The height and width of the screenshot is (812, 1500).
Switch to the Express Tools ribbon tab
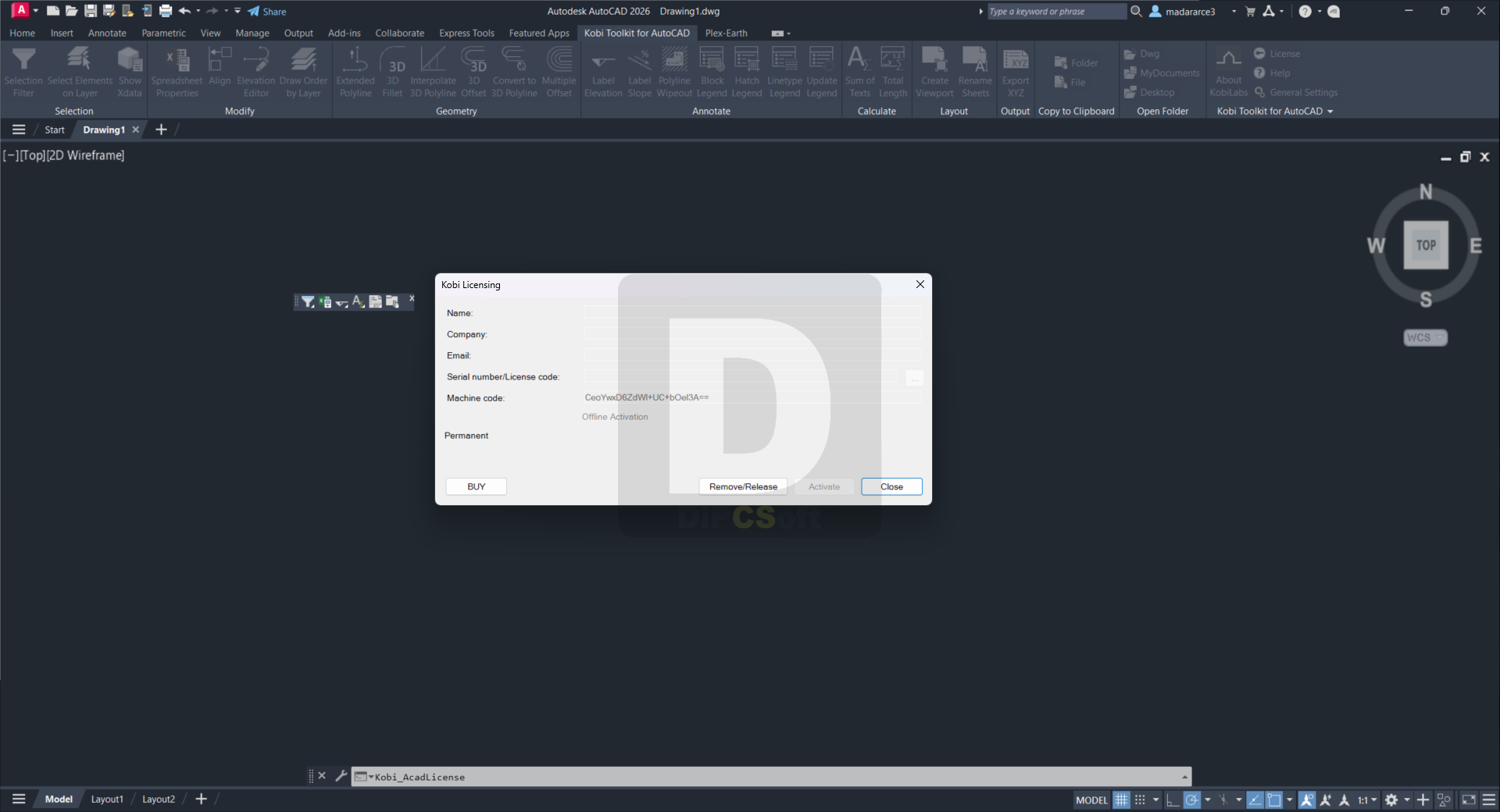tap(466, 33)
